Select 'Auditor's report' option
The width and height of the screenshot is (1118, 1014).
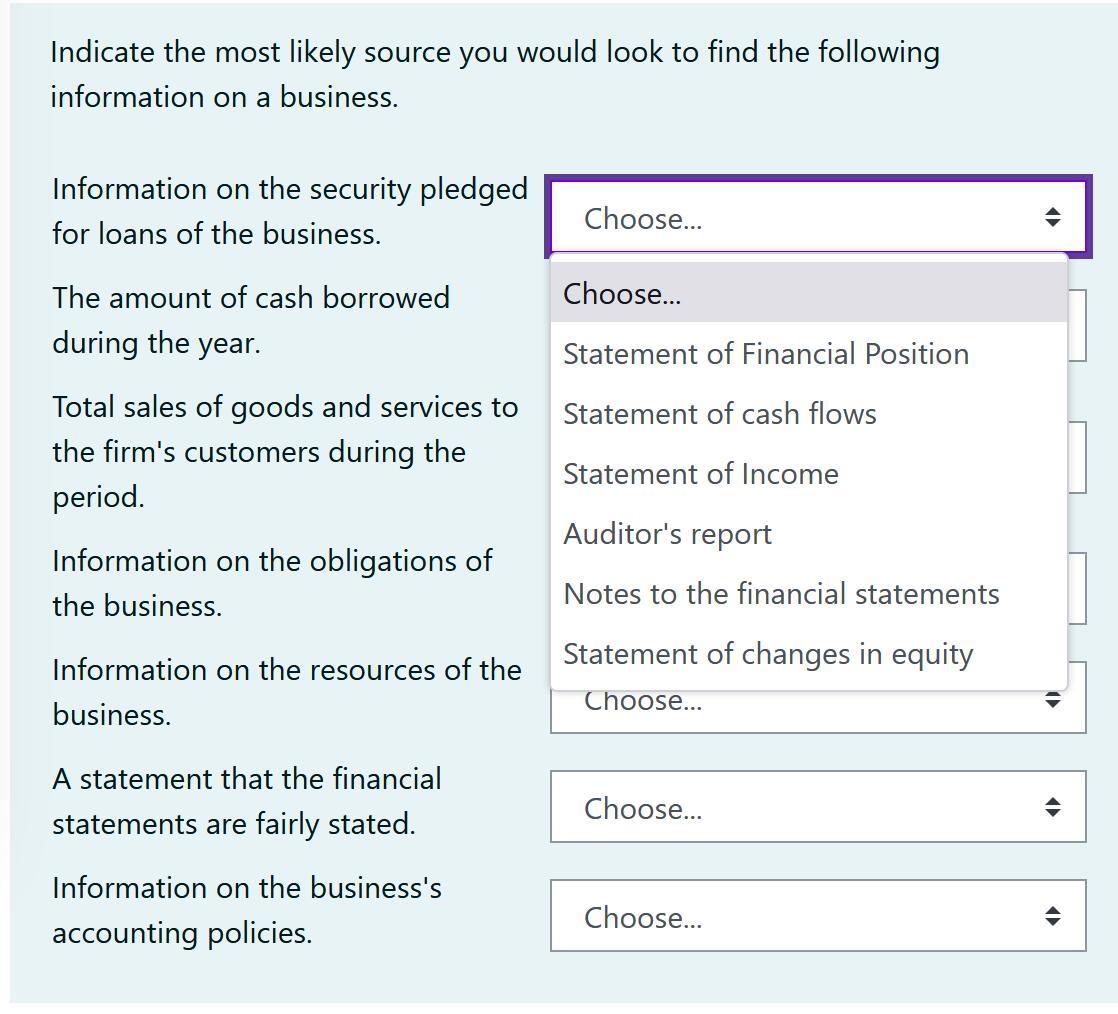(666, 533)
